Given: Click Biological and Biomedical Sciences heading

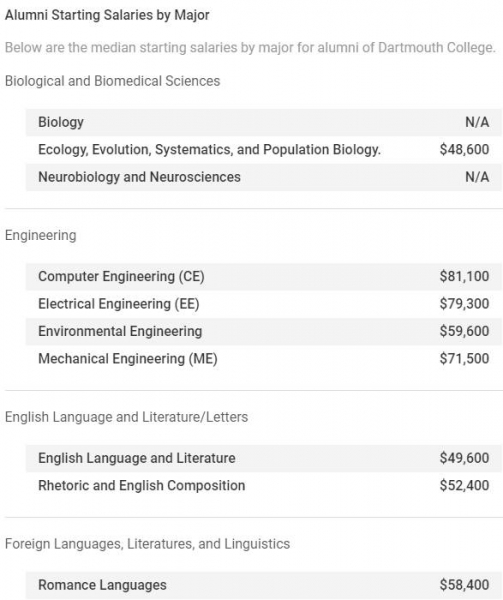Looking at the screenshot, I should click(112, 81).
